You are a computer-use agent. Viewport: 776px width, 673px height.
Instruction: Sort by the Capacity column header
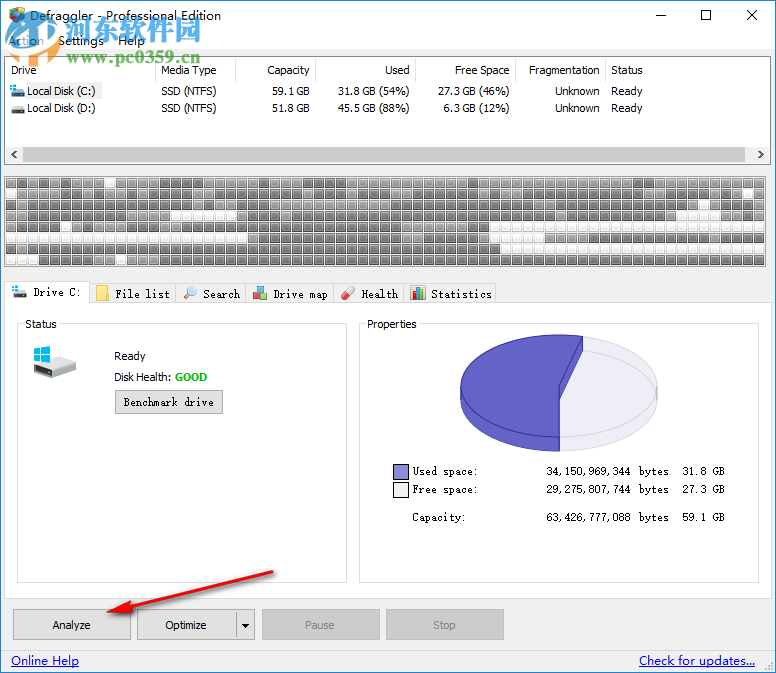(275, 70)
